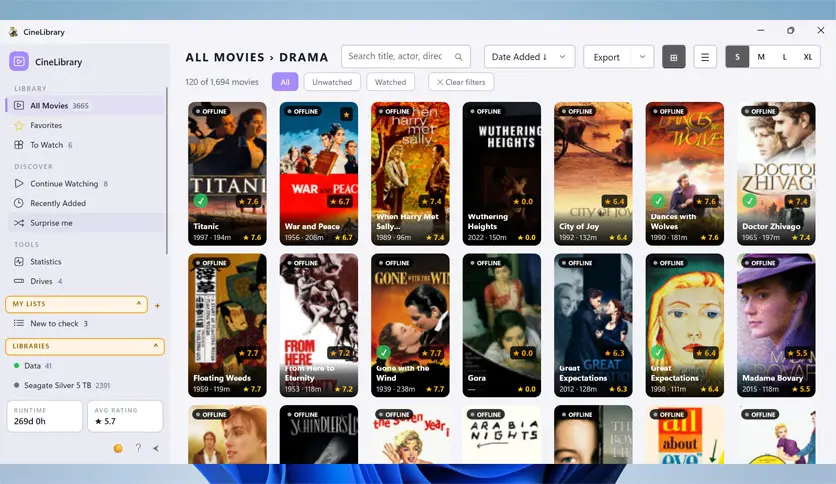Open Statistics tool
Screen dimensions: 836x484
[85, 262]
